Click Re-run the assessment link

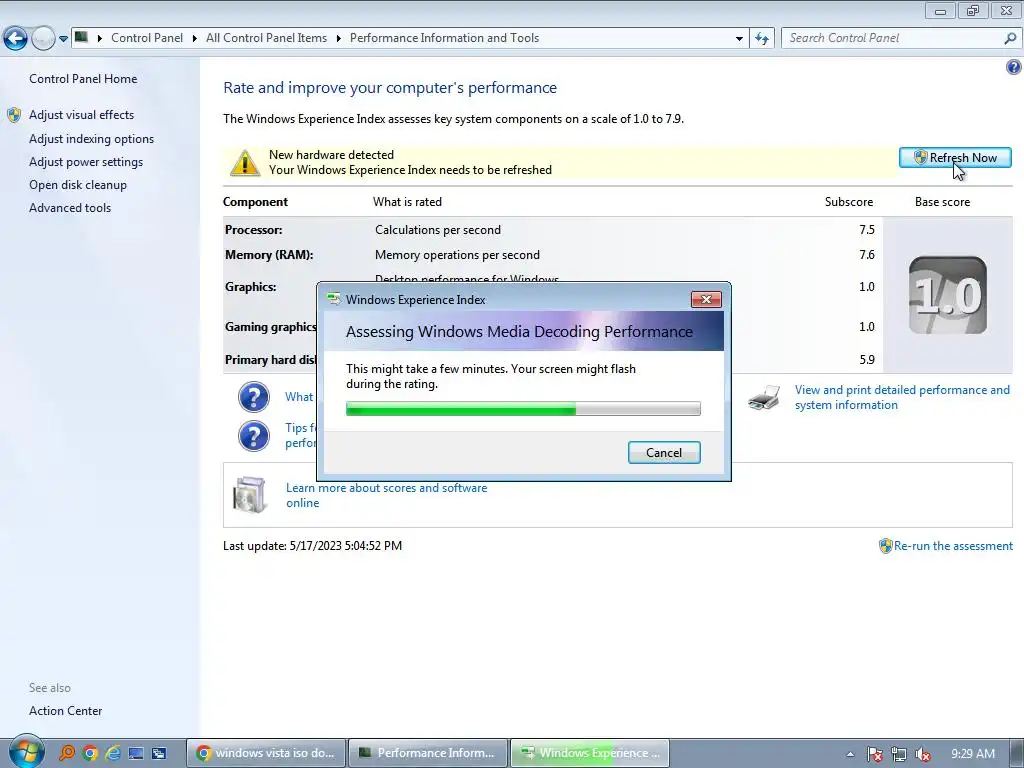[953, 546]
